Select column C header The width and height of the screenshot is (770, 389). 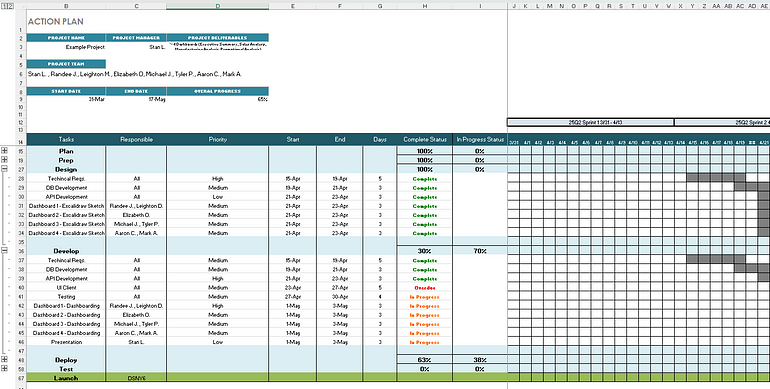coord(136,6)
